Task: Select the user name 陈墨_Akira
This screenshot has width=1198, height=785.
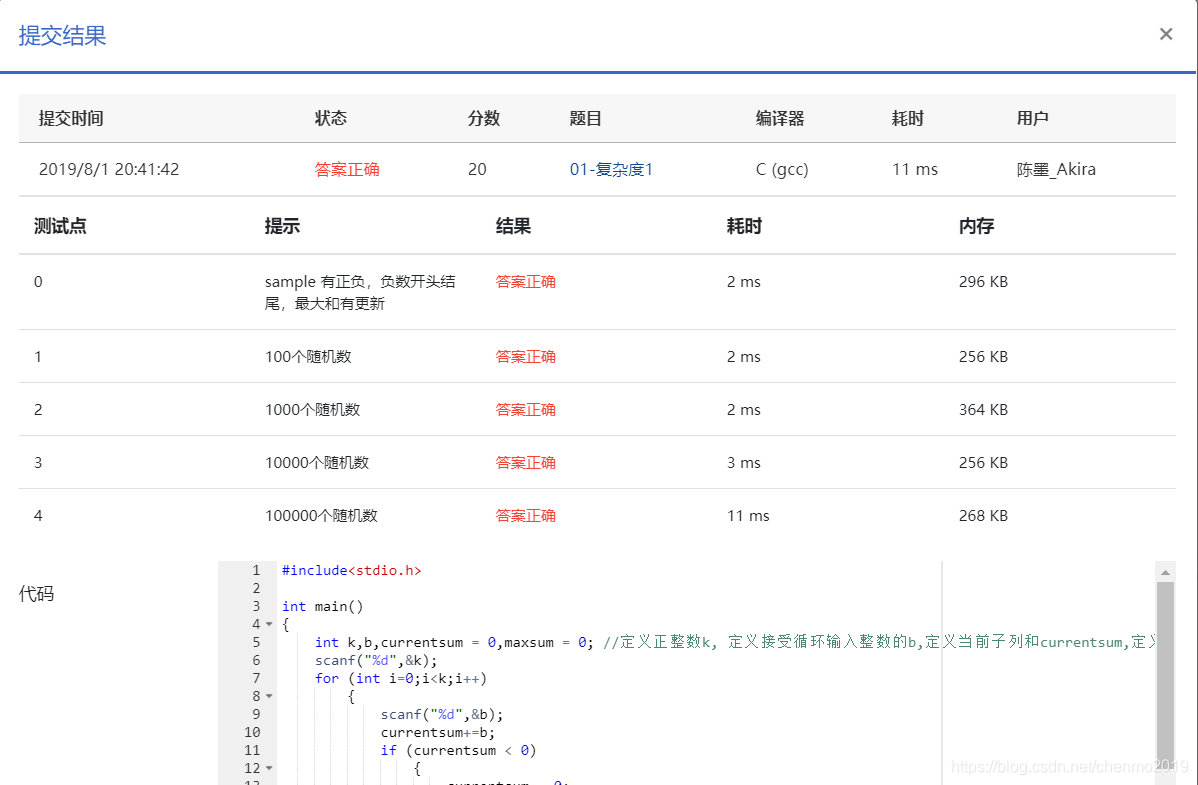Action: coord(1056,169)
